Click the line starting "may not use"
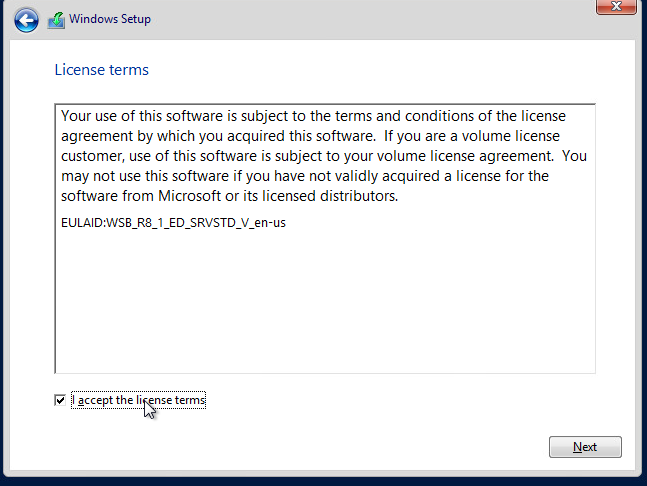This screenshot has width=647, height=486. coord(305,176)
